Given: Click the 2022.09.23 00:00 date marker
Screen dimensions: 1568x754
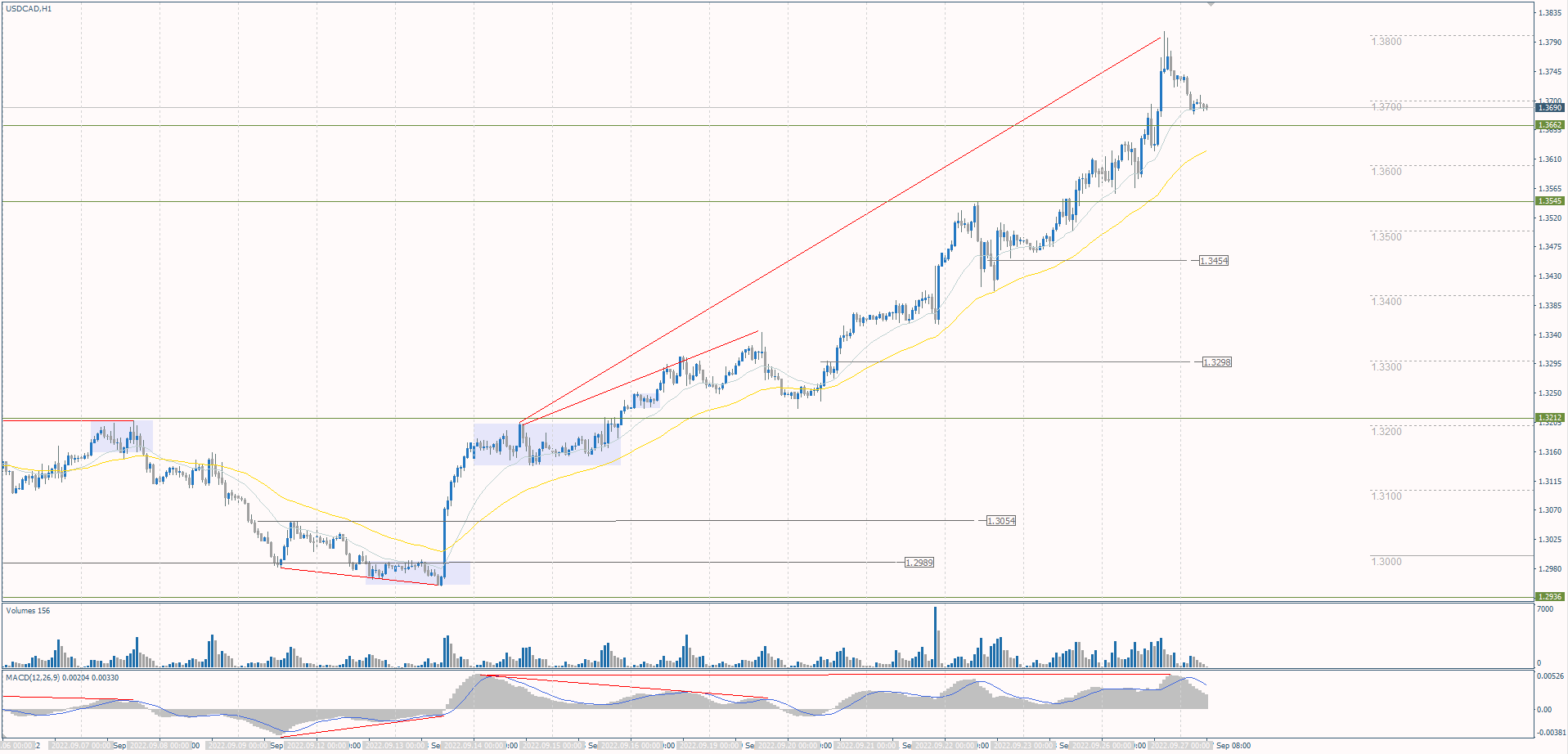Looking at the screenshot, I should coord(1024,746).
